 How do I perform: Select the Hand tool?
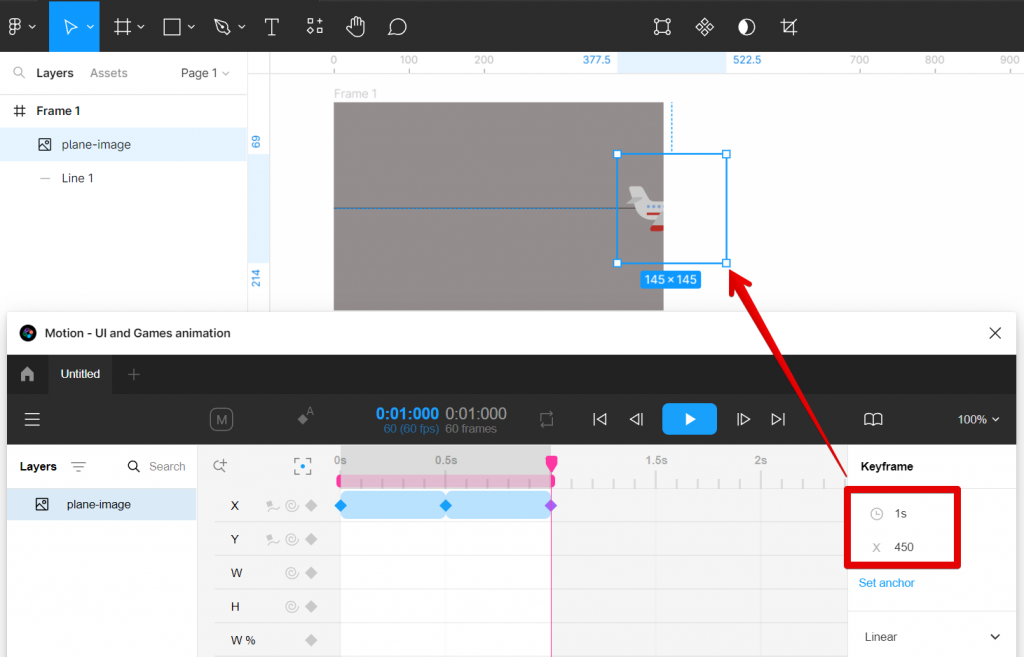point(355,27)
